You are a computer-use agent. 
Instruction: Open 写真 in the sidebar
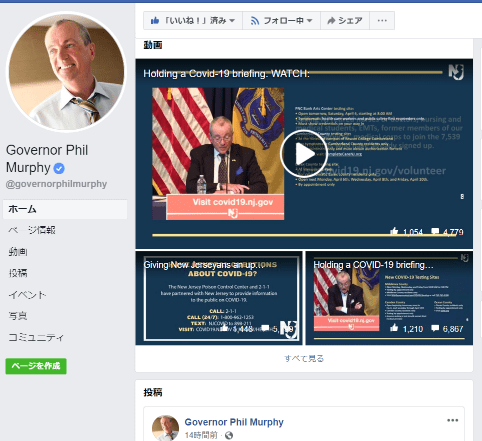(x=18, y=316)
